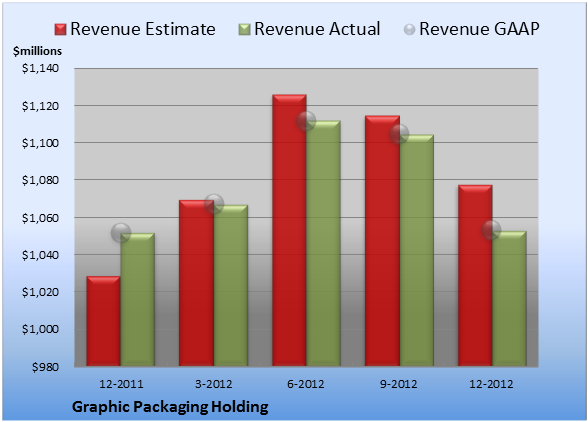The height and width of the screenshot is (422, 588).
Task: Select the green actual bar for 12-2011
Action: [x=138, y=300]
